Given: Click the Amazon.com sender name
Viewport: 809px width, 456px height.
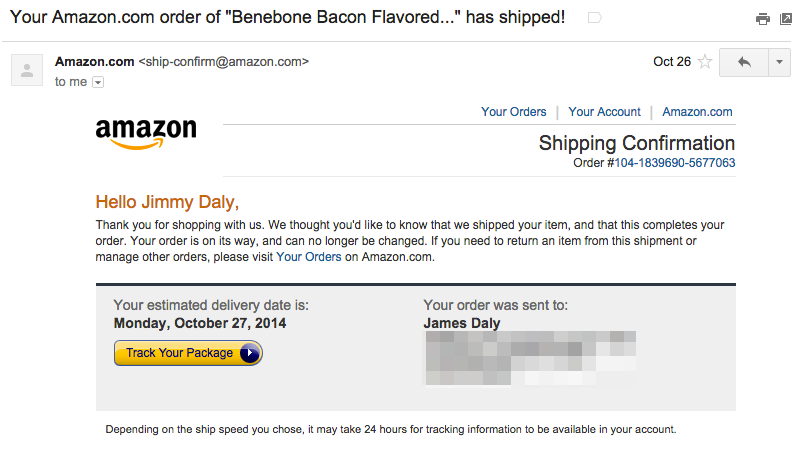Looking at the screenshot, I should click(93, 61).
